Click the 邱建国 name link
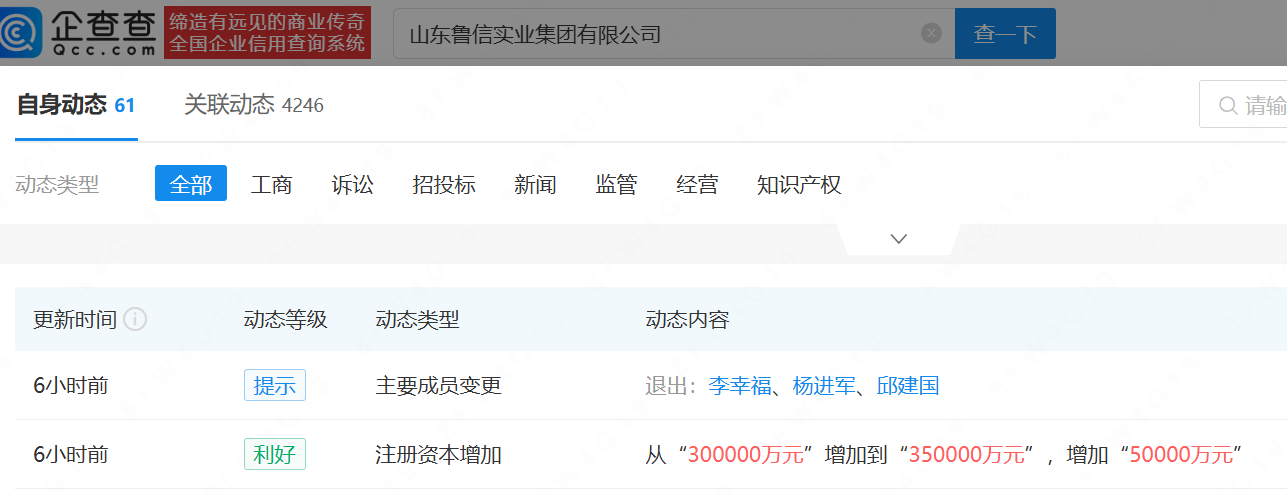This screenshot has width=1287, height=495. pyautogui.click(x=908, y=386)
